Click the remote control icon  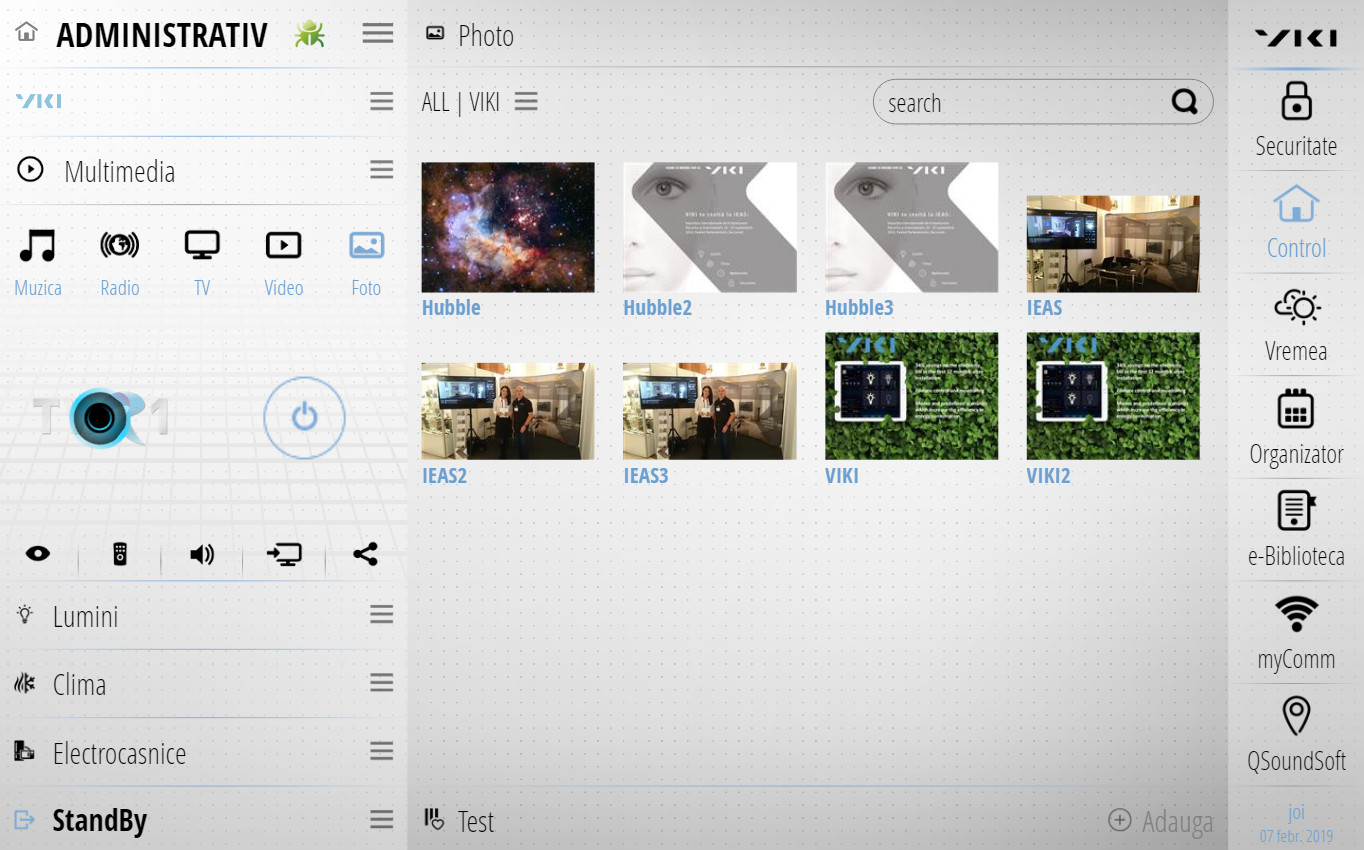(x=120, y=554)
